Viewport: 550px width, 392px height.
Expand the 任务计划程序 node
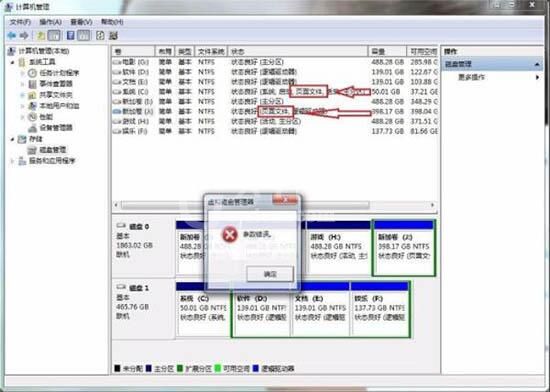click(x=23, y=73)
